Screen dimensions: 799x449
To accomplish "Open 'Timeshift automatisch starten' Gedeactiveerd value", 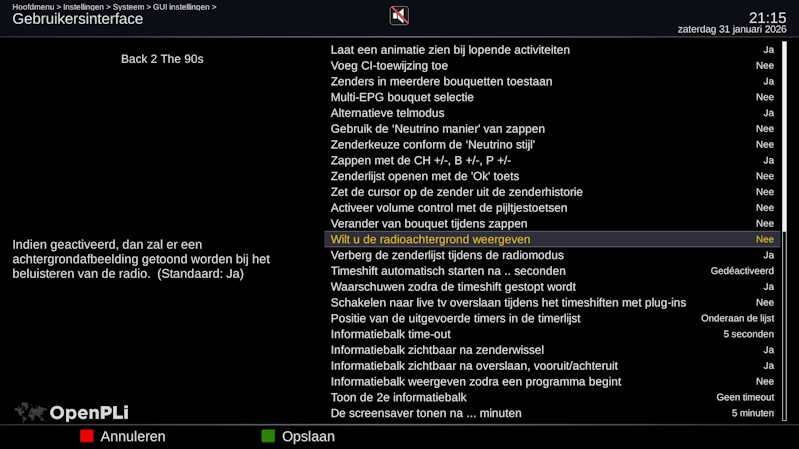I will [741, 271].
